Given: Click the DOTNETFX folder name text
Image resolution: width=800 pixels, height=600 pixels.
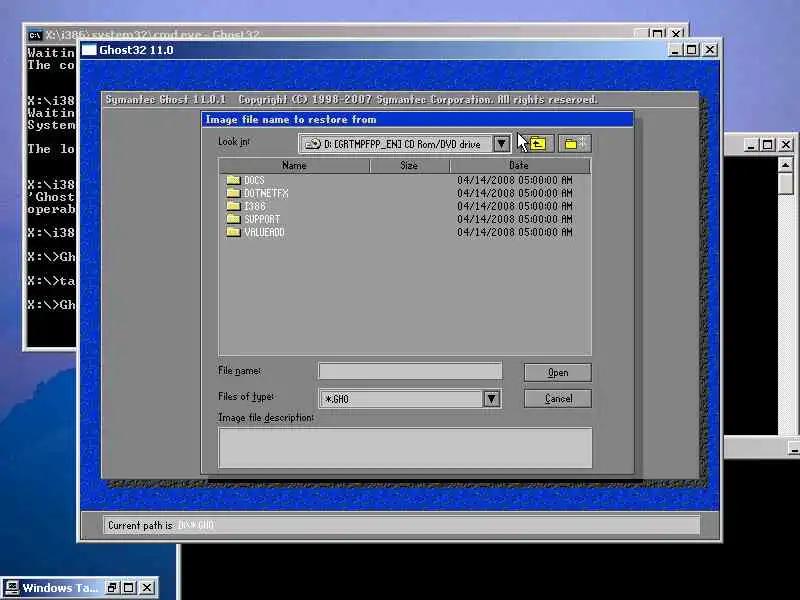Looking at the screenshot, I should pyautogui.click(x=266, y=193).
